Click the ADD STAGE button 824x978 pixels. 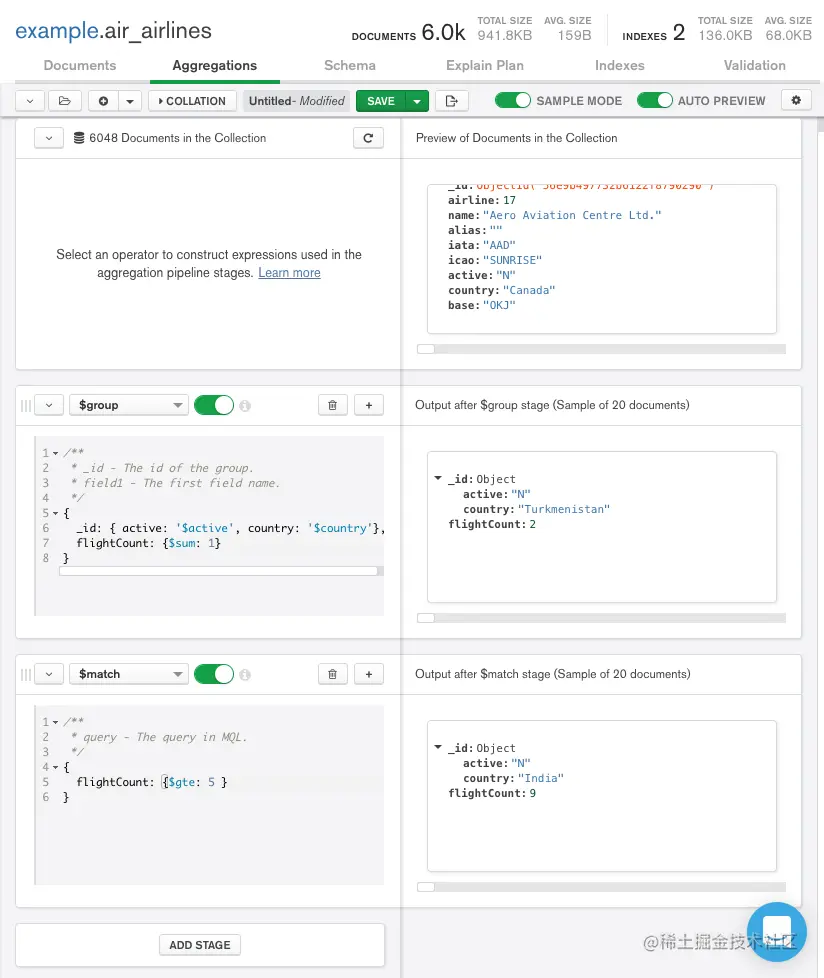(x=200, y=944)
